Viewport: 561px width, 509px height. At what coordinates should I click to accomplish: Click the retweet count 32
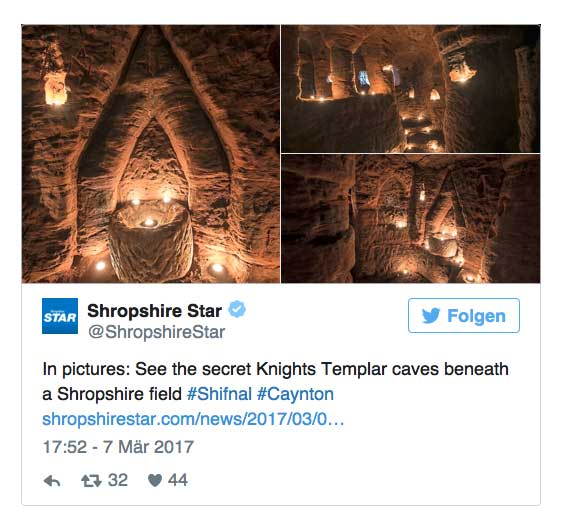(118, 480)
